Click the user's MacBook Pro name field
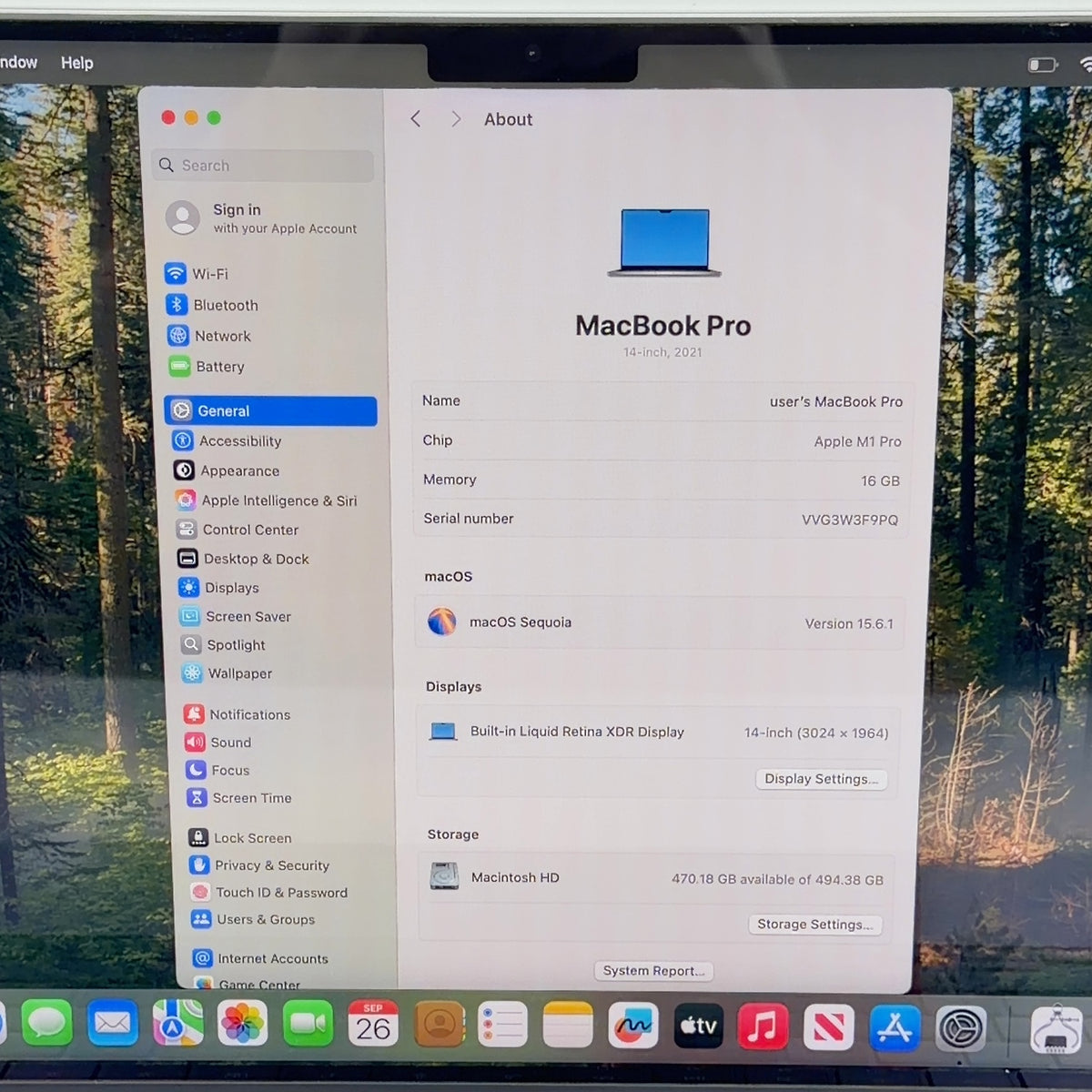 [x=836, y=401]
